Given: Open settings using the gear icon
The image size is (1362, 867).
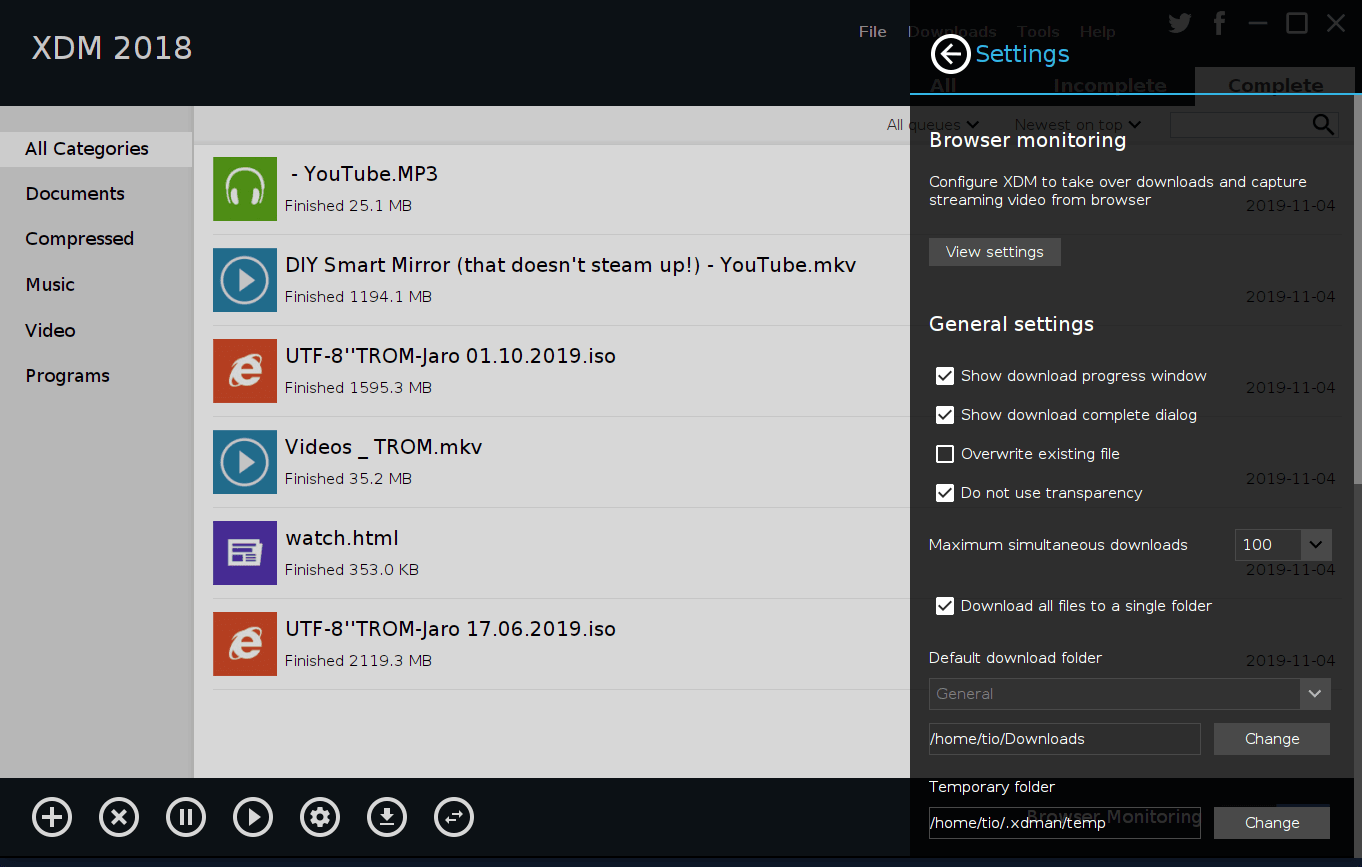Looking at the screenshot, I should 320,817.
